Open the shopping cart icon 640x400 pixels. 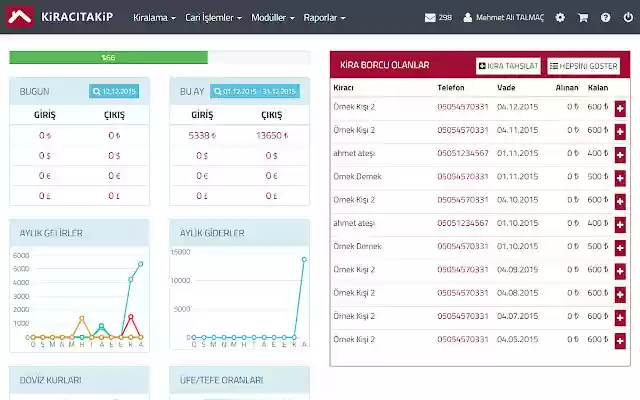point(583,18)
